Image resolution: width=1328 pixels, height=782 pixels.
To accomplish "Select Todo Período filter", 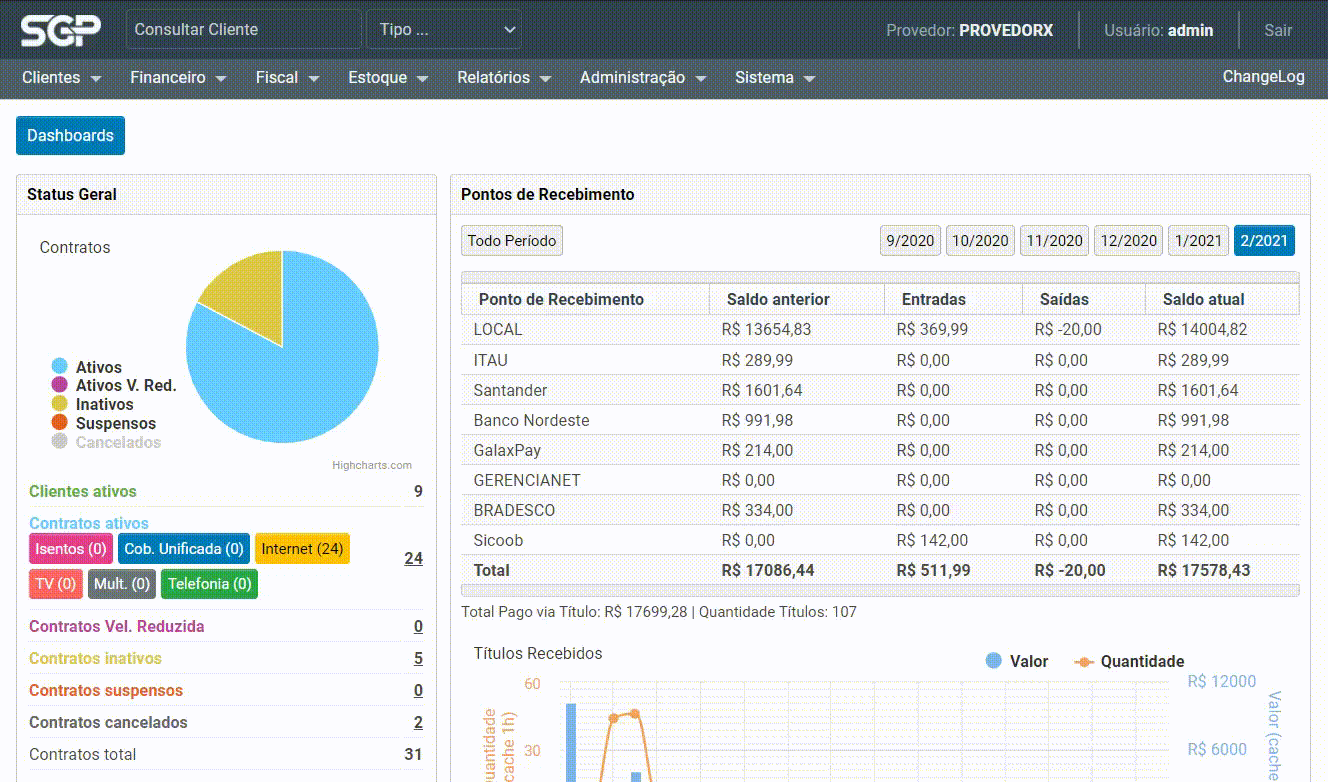I will tap(512, 241).
